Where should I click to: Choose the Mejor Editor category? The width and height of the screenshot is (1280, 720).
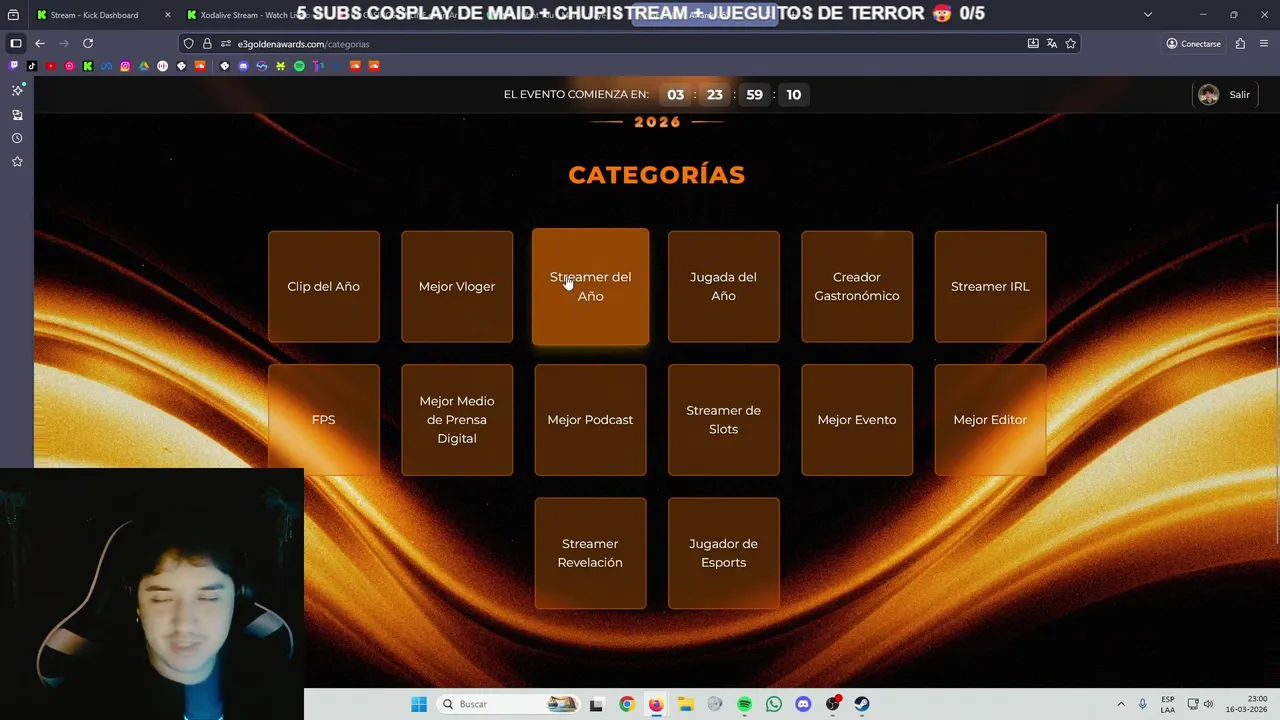tap(990, 420)
